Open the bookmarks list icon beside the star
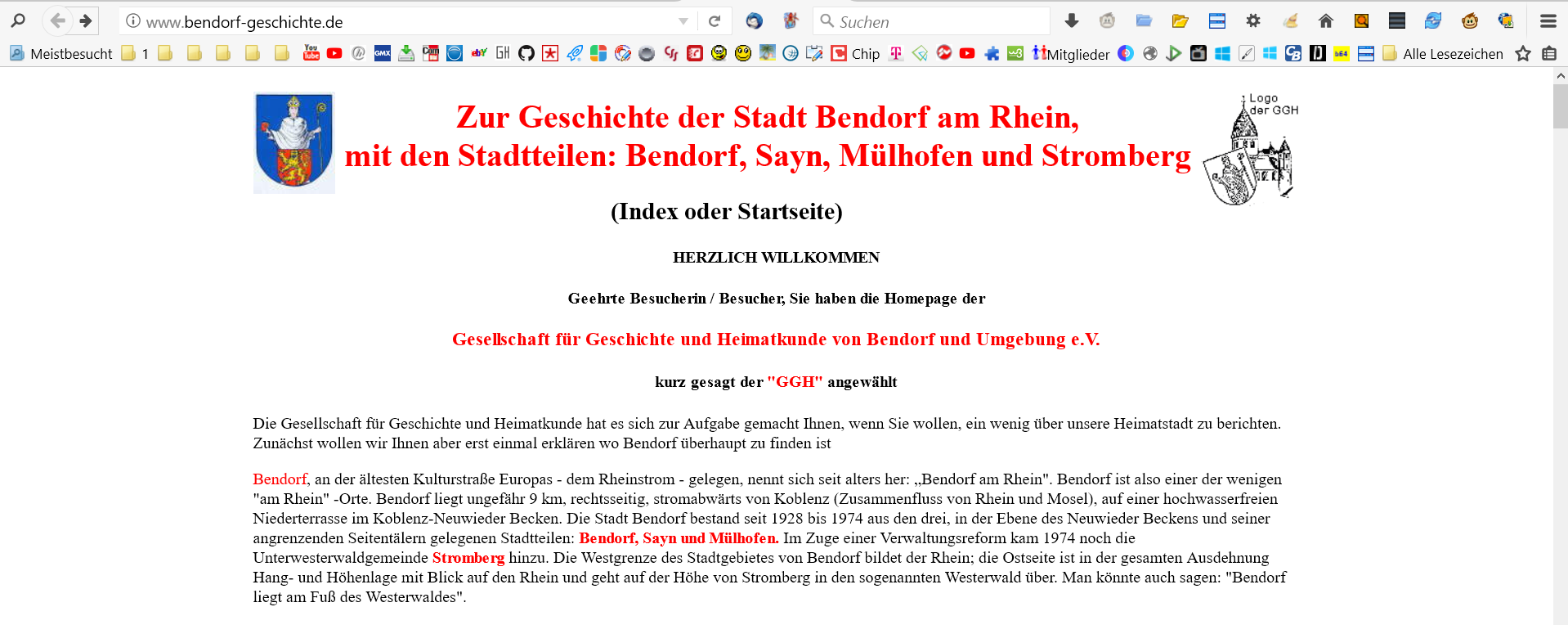1568x625 pixels. pyautogui.click(x=1549, y=53)
